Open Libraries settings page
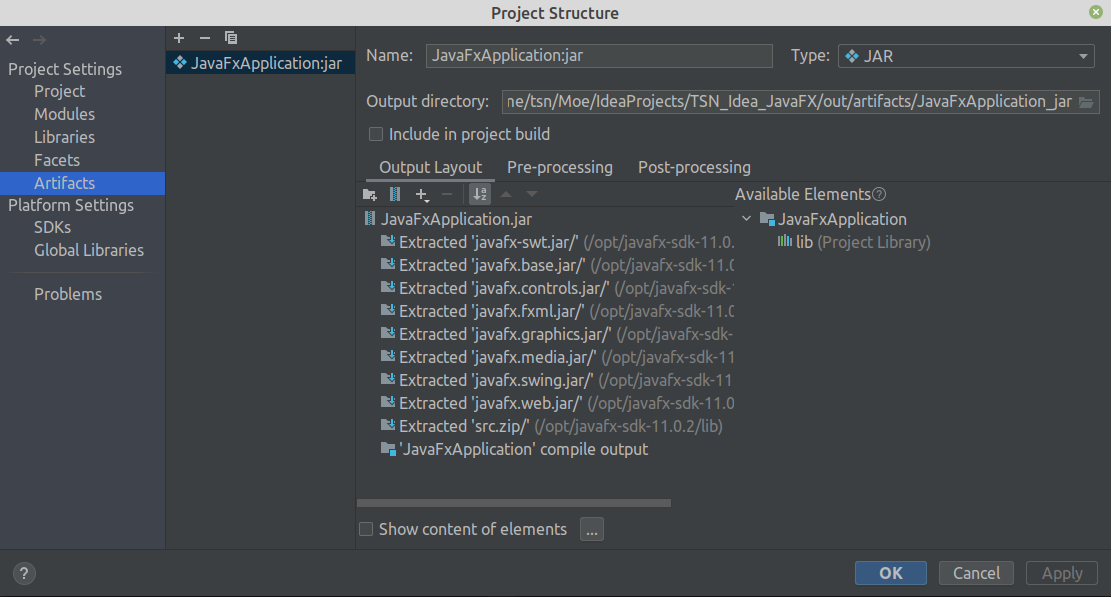The width and height of the screenshot is (1111, 597). [x=64, y=137]
